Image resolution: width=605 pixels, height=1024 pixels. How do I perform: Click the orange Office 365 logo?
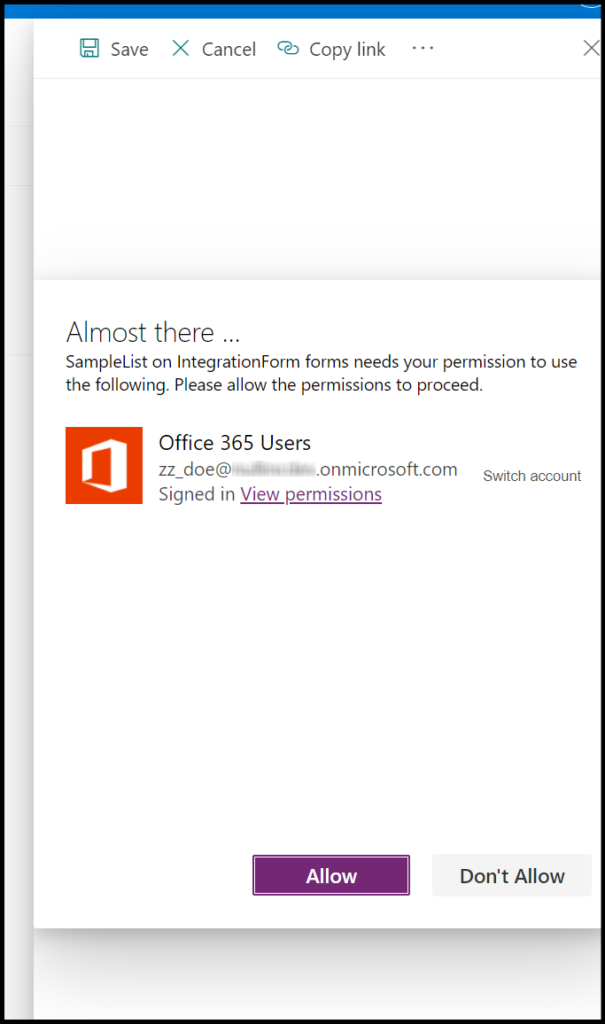[104, 466]
